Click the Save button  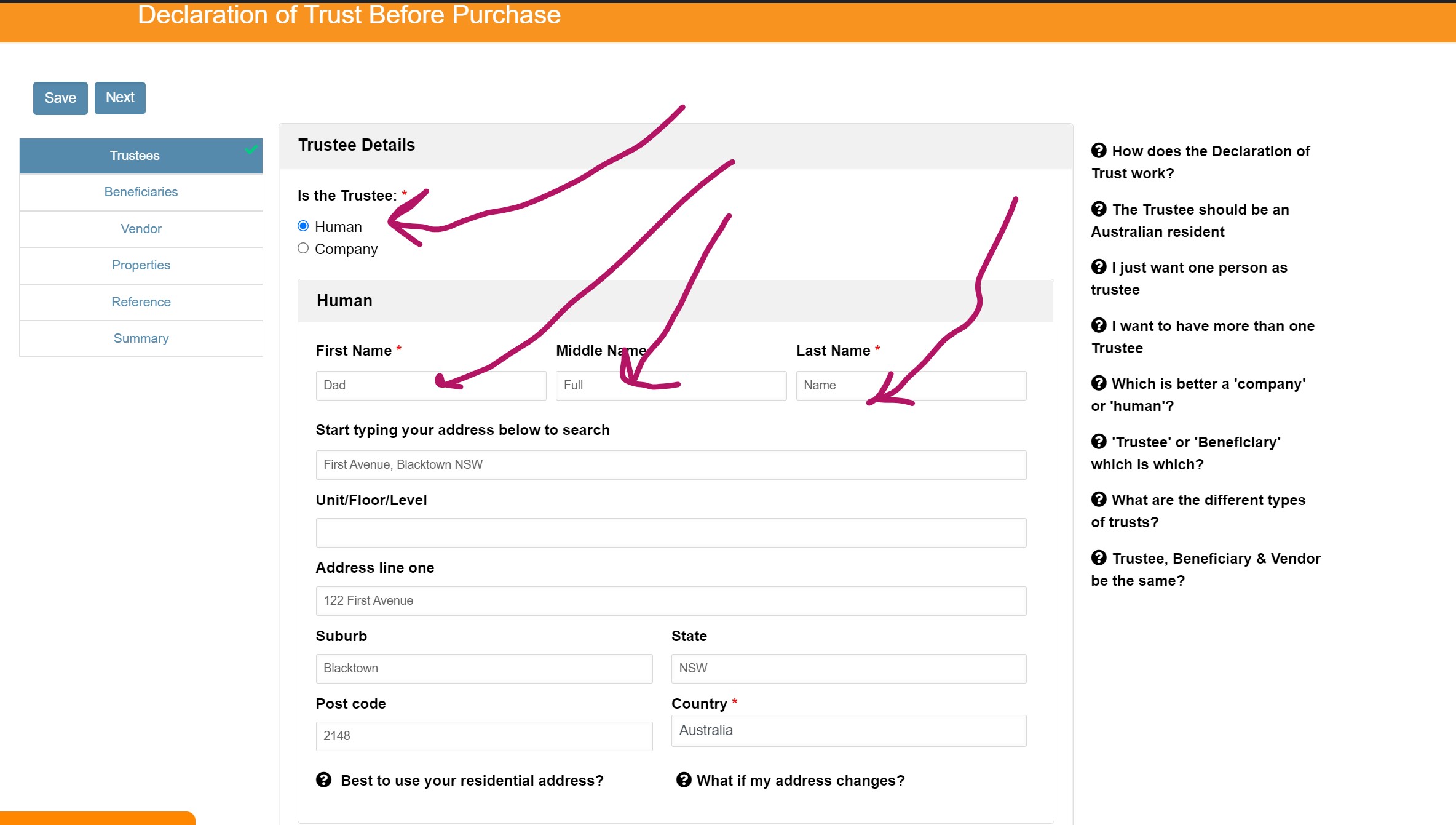click(x=60, y=97)
